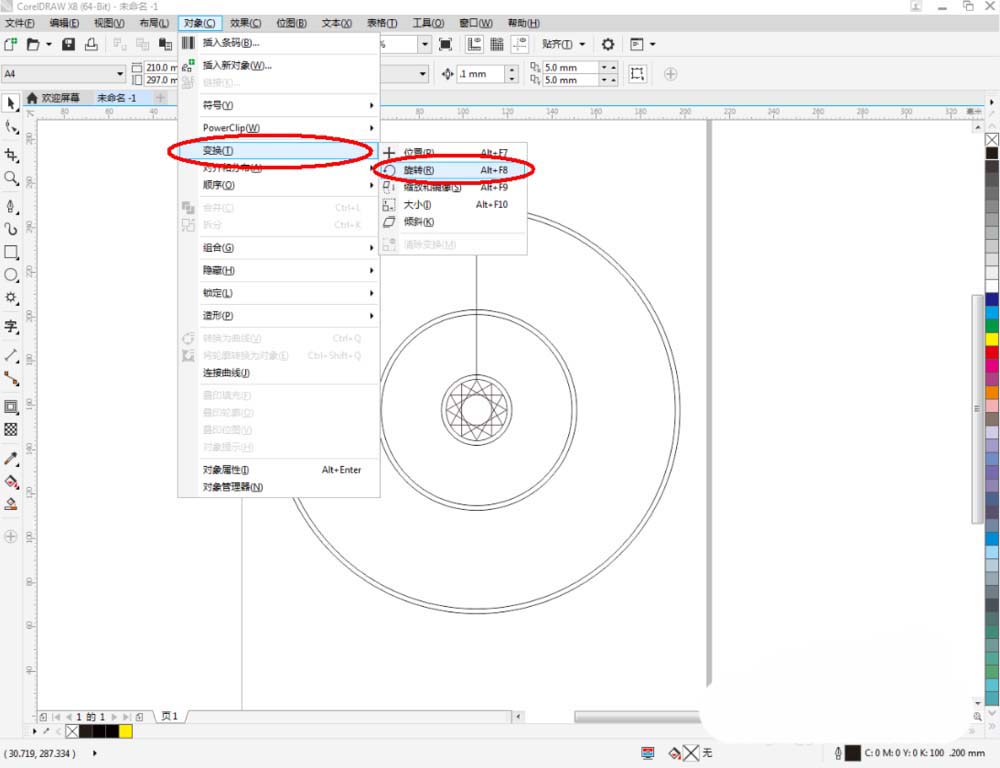Click the Page 1 tab
This screenshot has width=1000, height=768.
(x=170, y=716)
